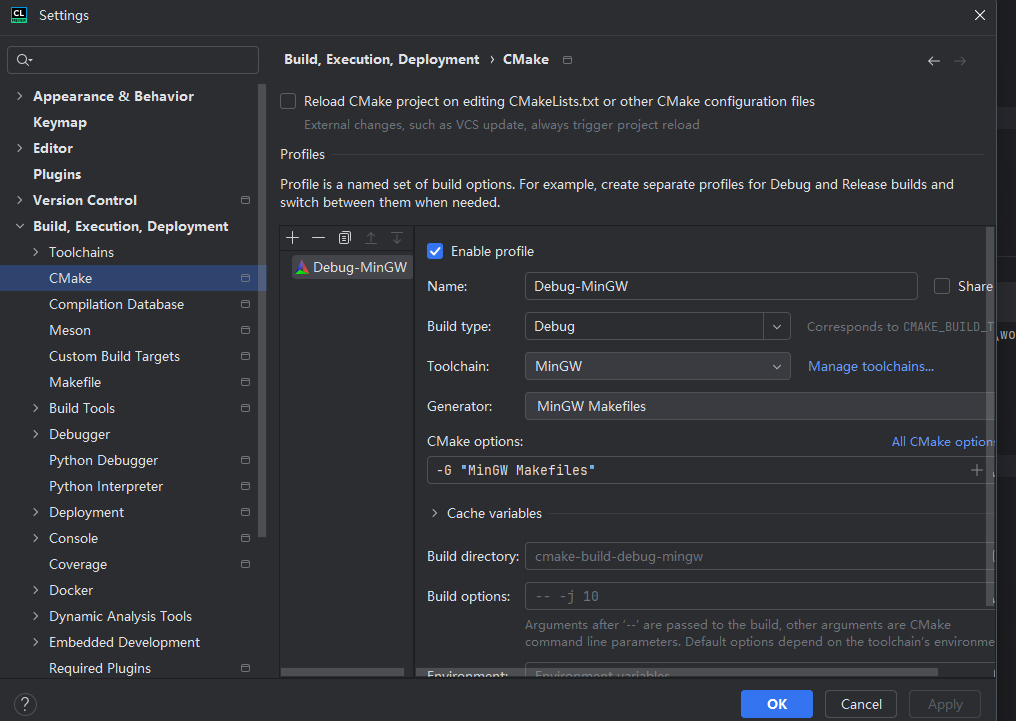Click the plus icon in CMake options field
The width and height of the screenshot is (1016, 721).
pyautogui.click(x=976, y=470)
